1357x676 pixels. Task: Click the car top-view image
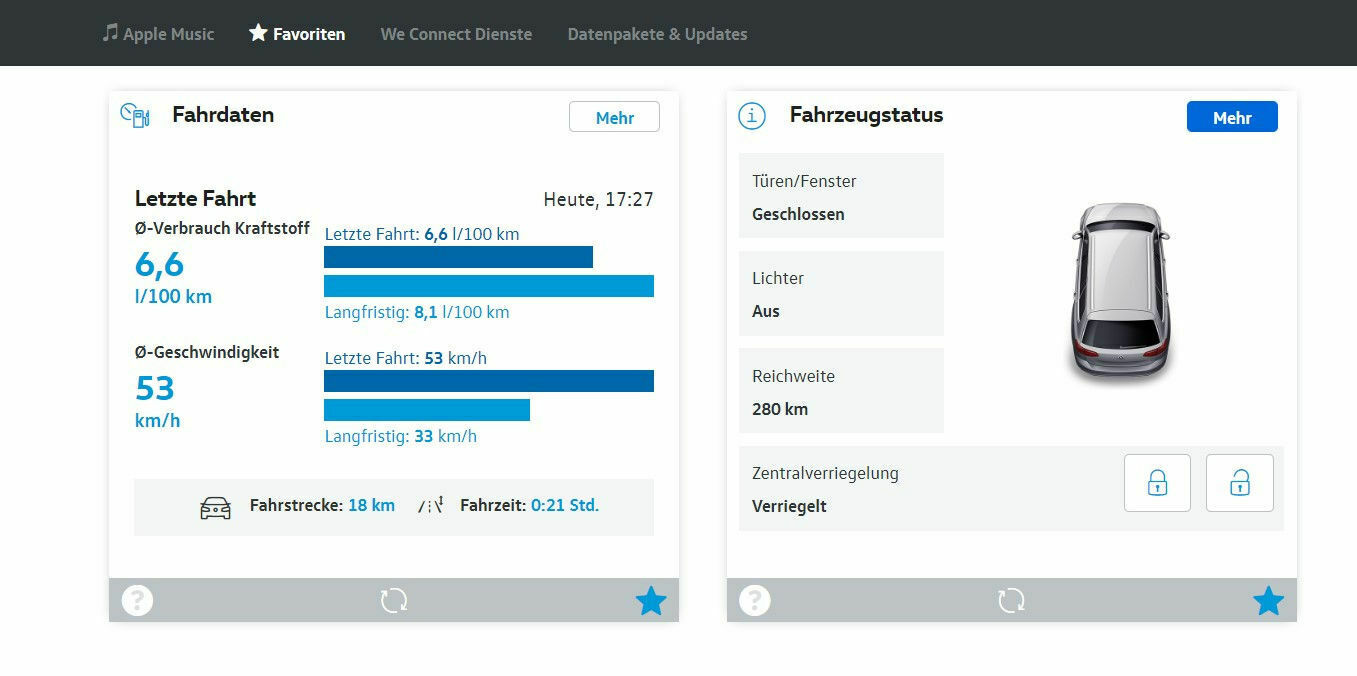[1118, 291]
